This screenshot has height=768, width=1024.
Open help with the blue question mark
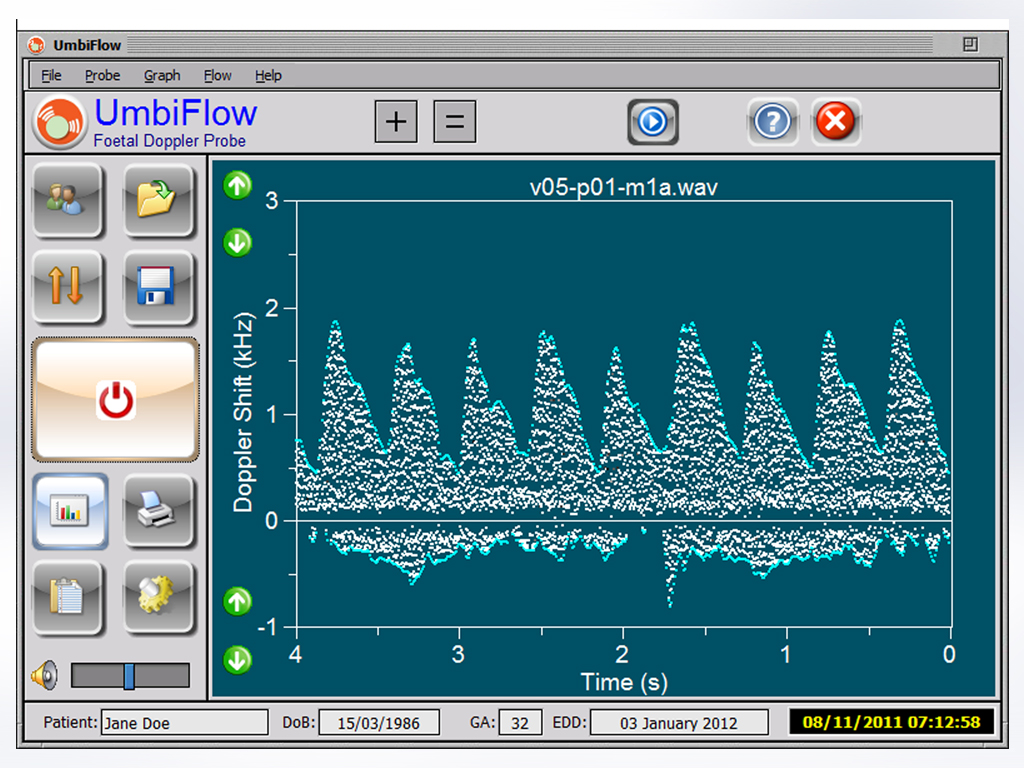(x=772, y=122)
